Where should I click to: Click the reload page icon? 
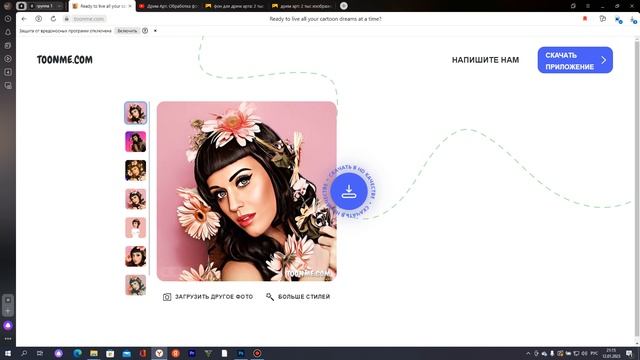click(x=53, y=19)
